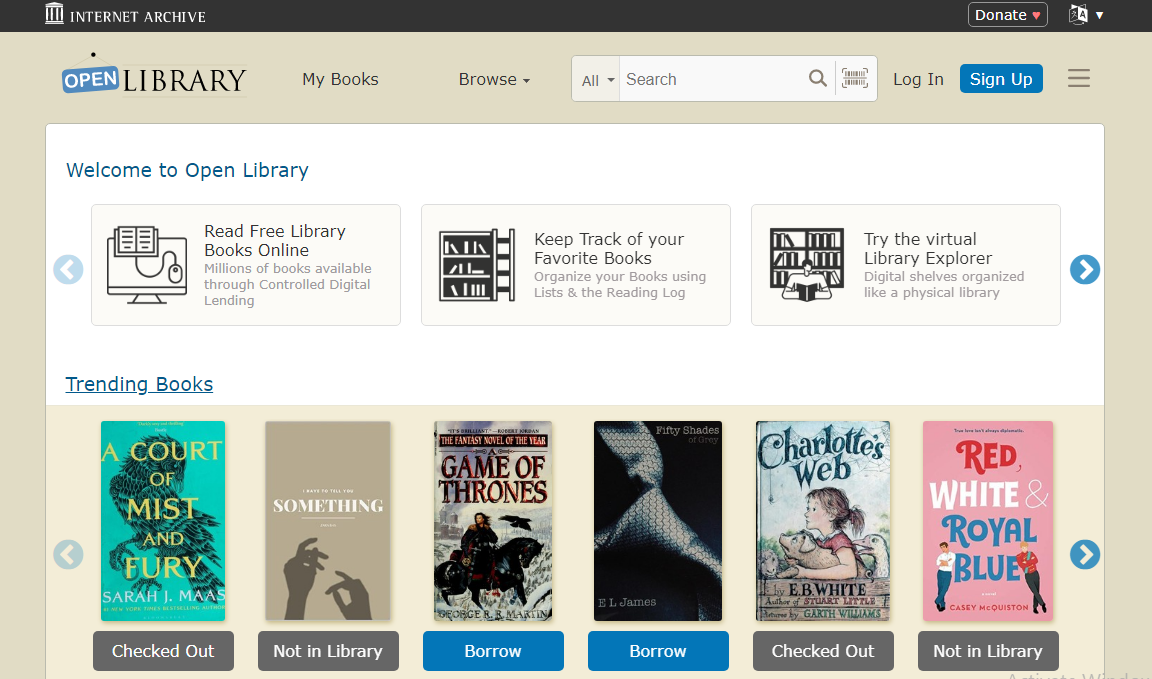Open the Open Library logo home link

click(154, 77)
